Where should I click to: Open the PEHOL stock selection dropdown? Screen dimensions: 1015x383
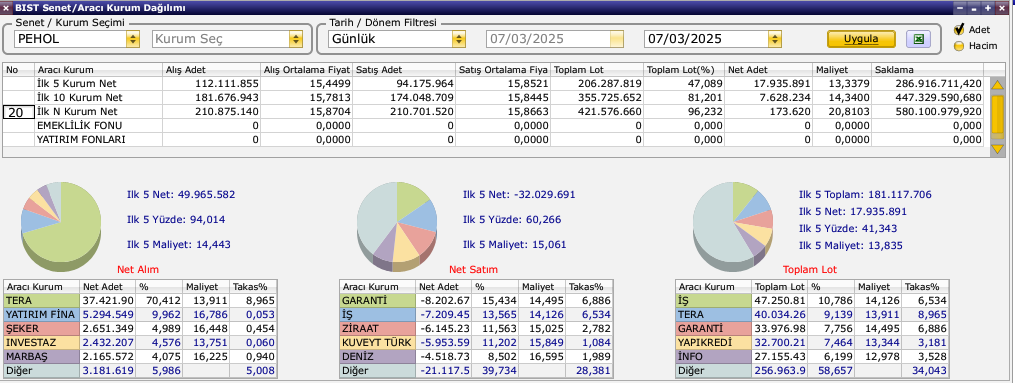click(133, 39)
